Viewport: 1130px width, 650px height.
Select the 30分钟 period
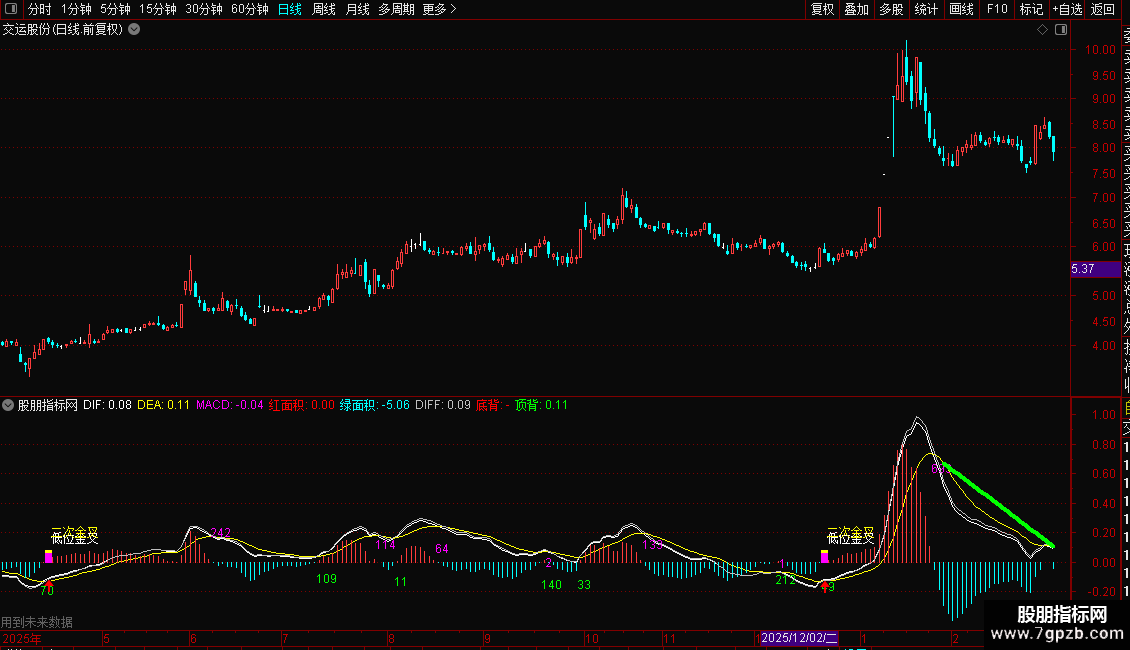[204, 9]
